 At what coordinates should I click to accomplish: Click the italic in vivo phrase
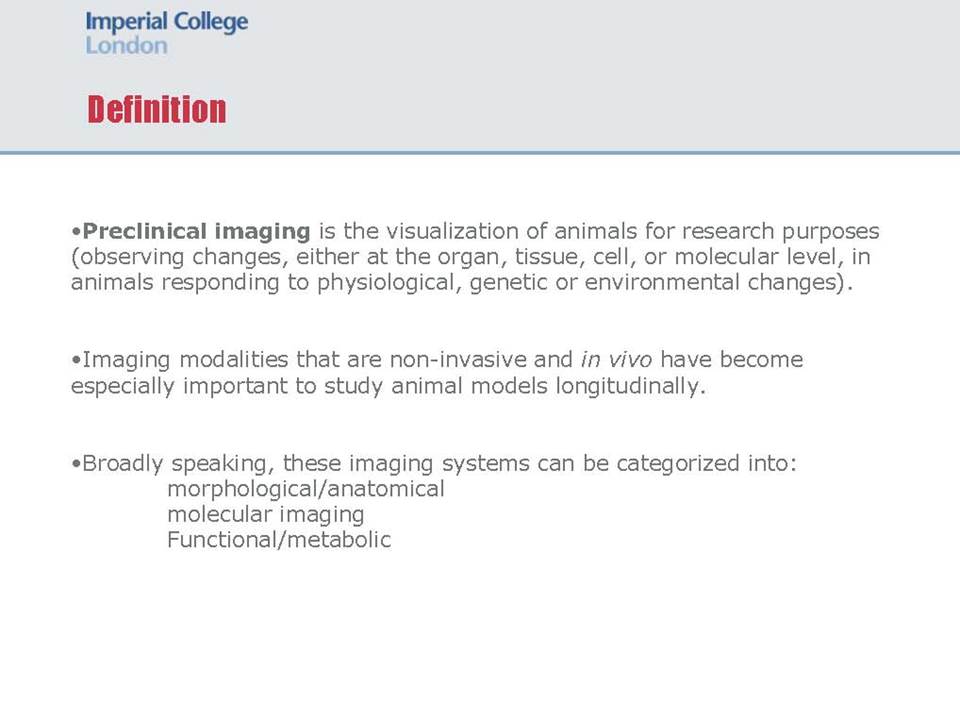pos(617,359)
